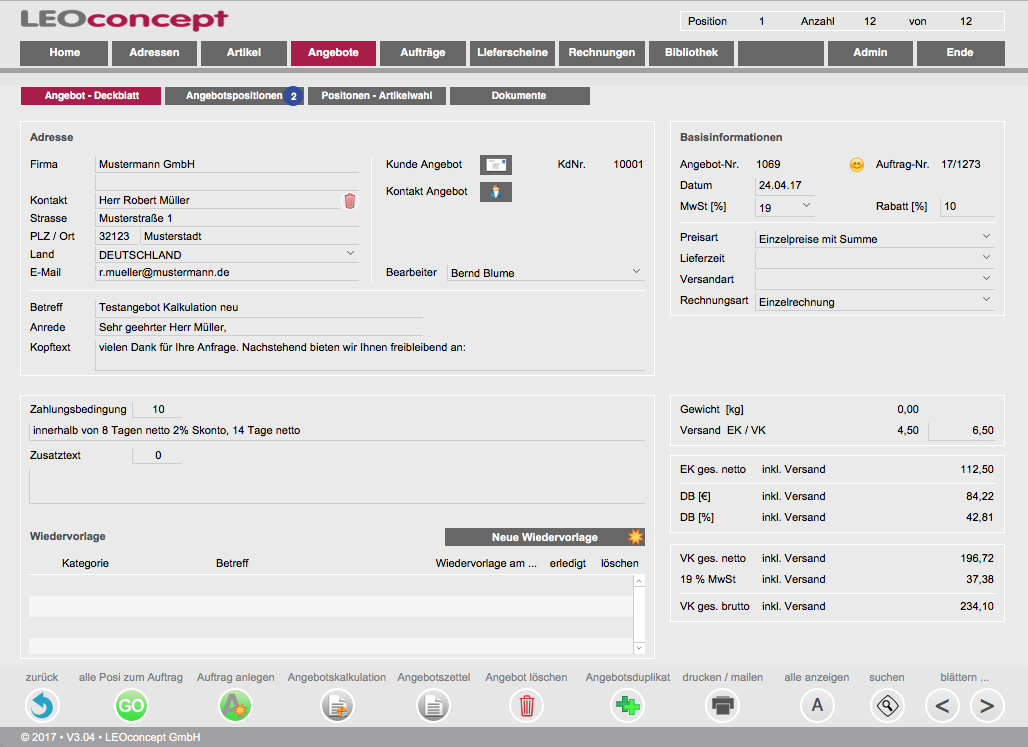The height and width of the screenshot is (747, 1028).
Task: Click the next record arrow button
Action: point(987,706)
